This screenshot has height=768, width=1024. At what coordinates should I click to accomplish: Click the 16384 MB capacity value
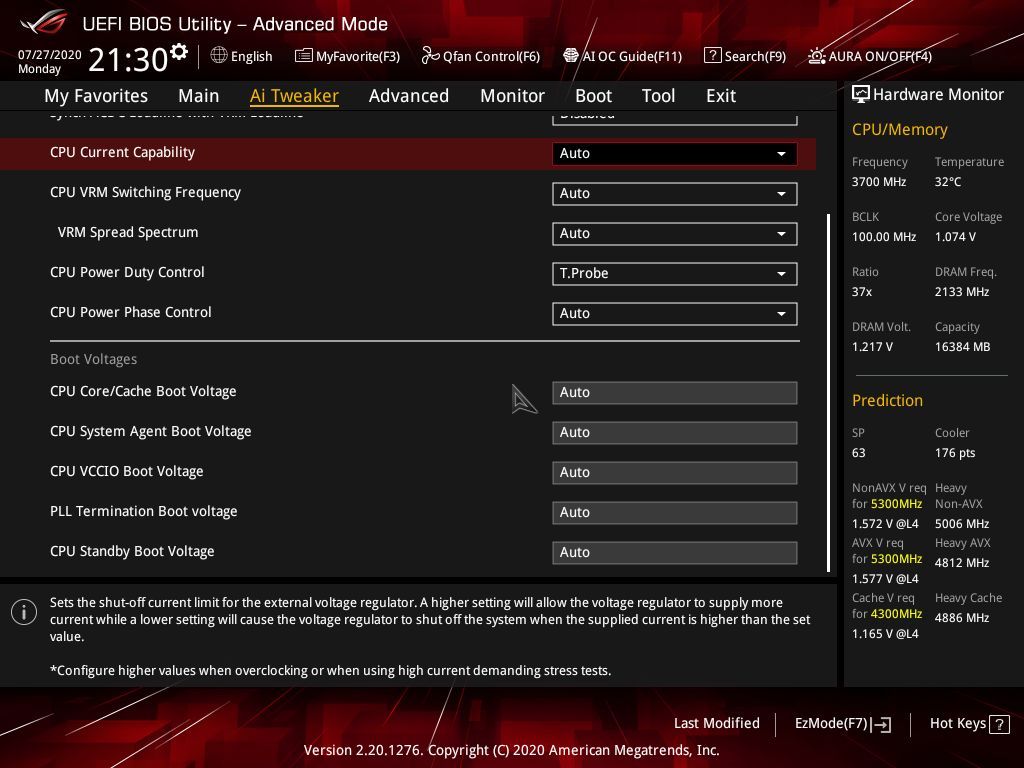pyautogui.click(x=962, y=347)
